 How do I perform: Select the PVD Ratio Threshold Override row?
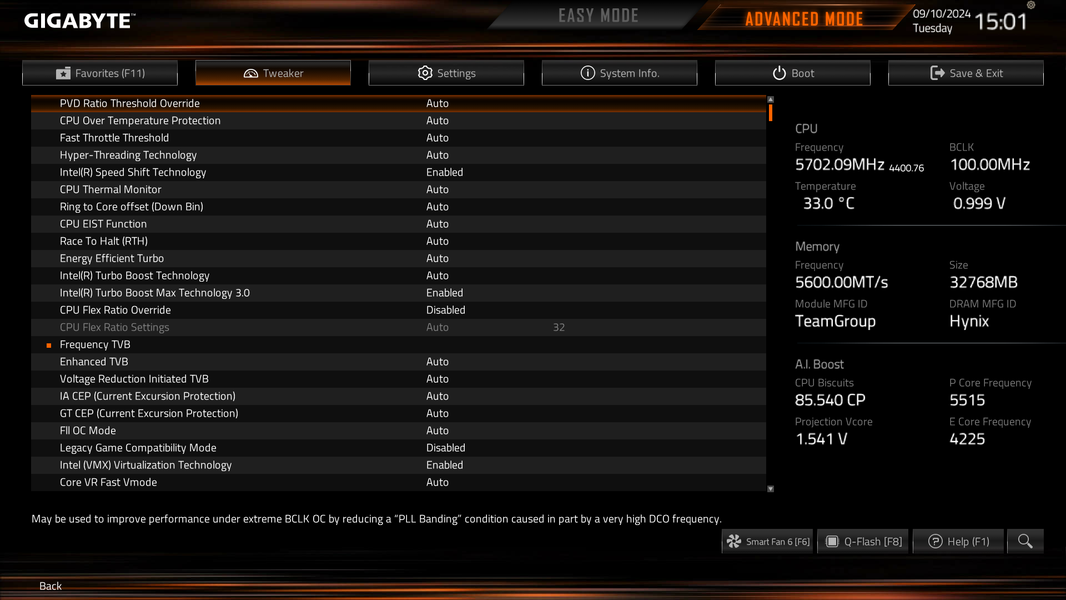pyautogui.click(x=398, y=103)
